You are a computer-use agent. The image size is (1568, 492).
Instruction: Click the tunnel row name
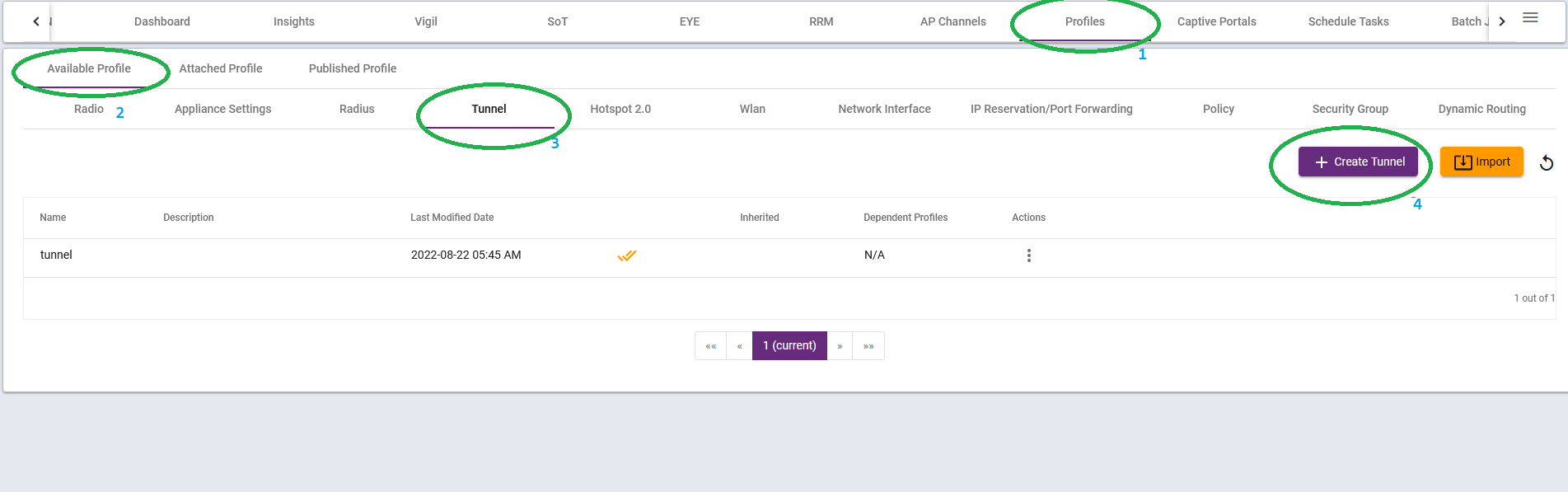click(x=56, y=255)
